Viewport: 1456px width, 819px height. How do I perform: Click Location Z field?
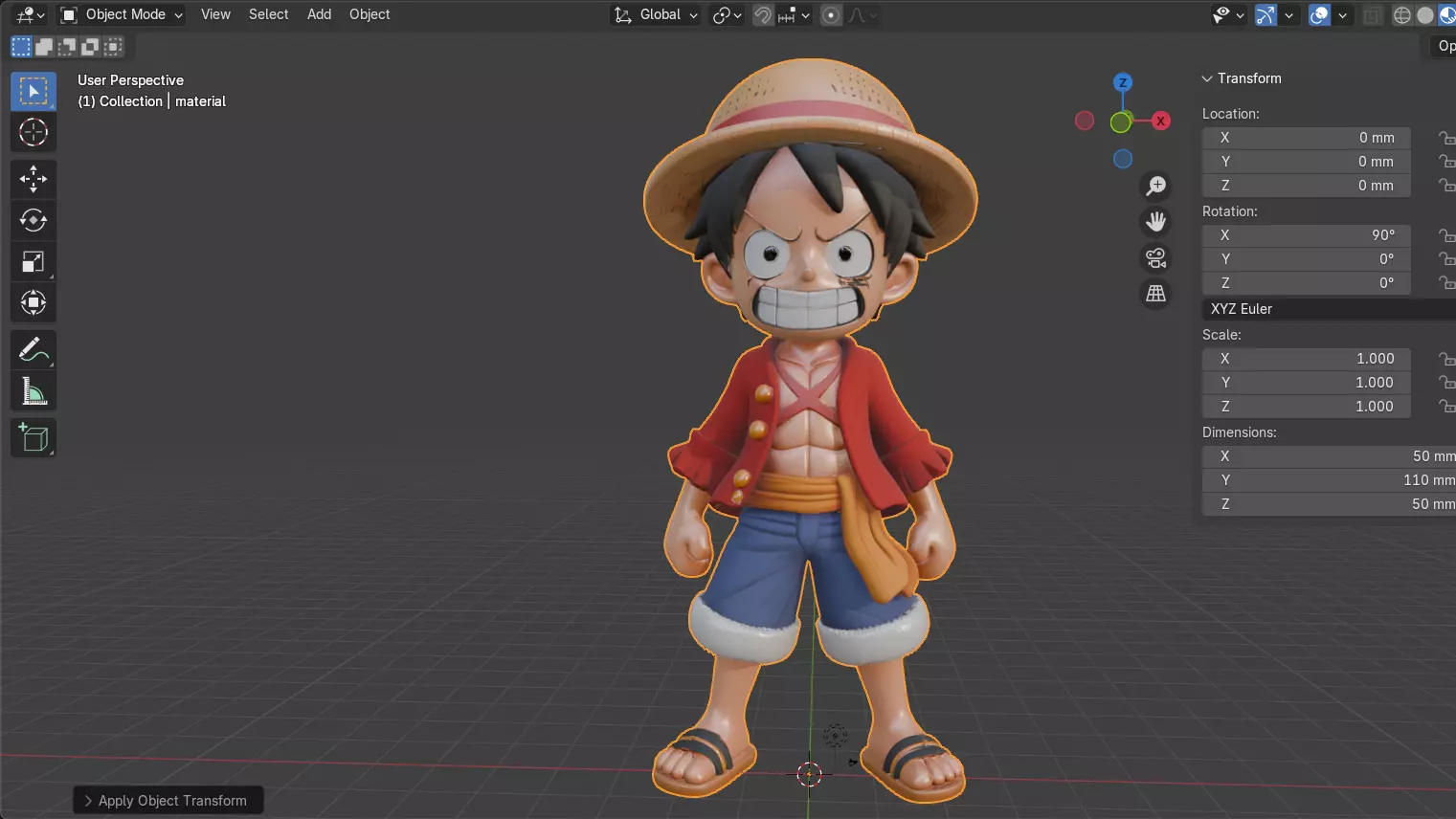[1307, 186]
